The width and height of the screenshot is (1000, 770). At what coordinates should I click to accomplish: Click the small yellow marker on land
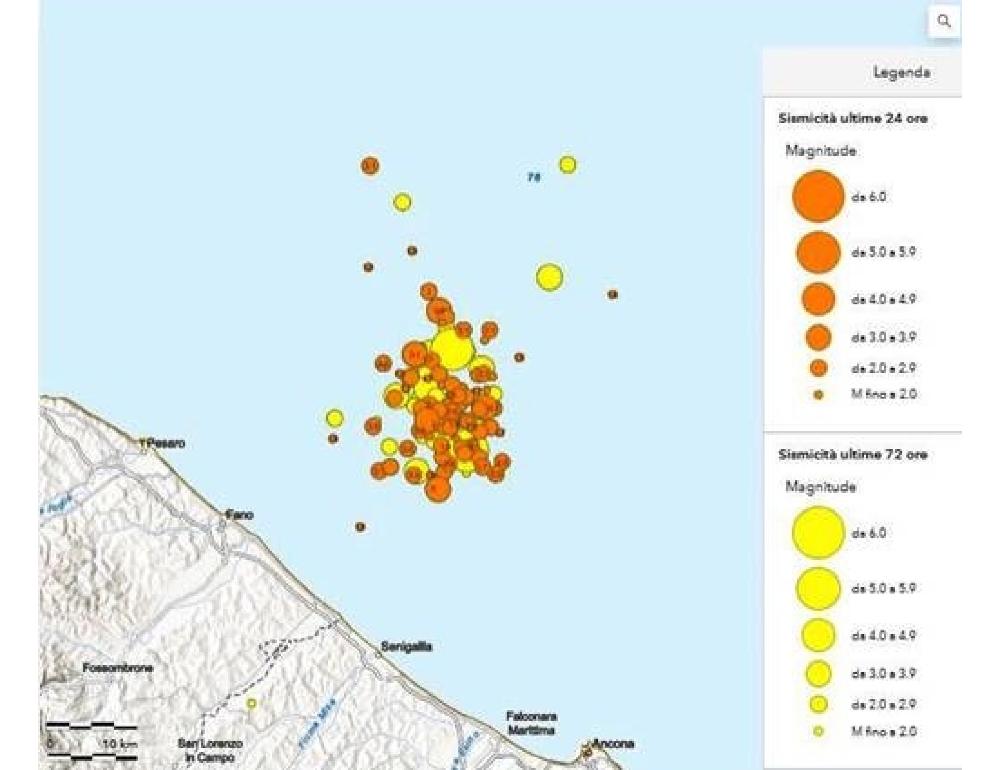252,703
